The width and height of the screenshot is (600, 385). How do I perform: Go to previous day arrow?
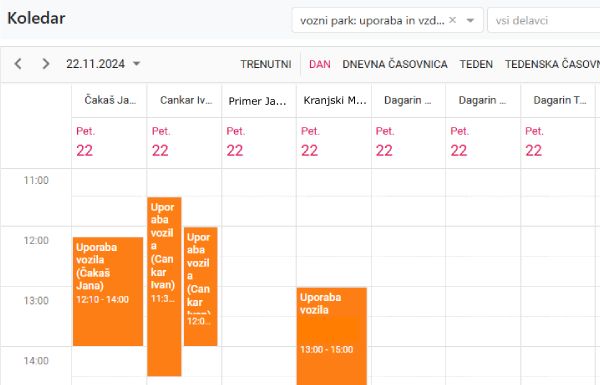click(18, 64)
